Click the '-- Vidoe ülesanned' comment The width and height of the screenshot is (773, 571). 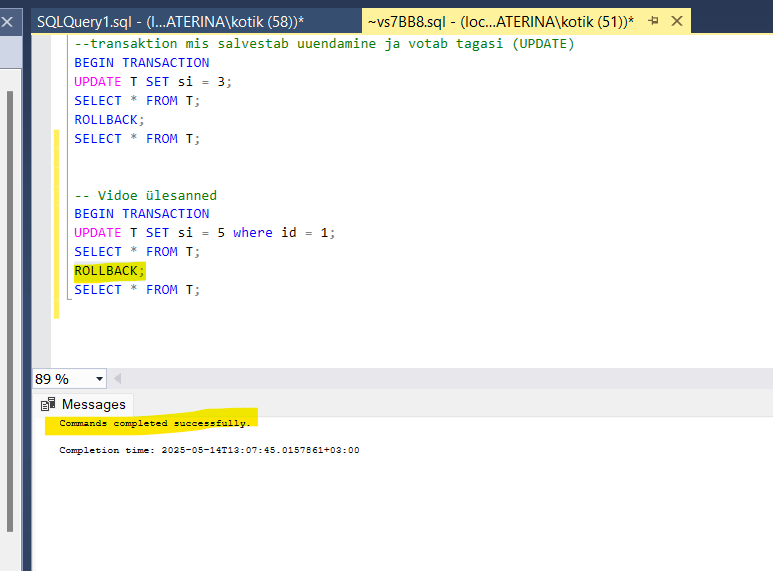coord(145,195)
